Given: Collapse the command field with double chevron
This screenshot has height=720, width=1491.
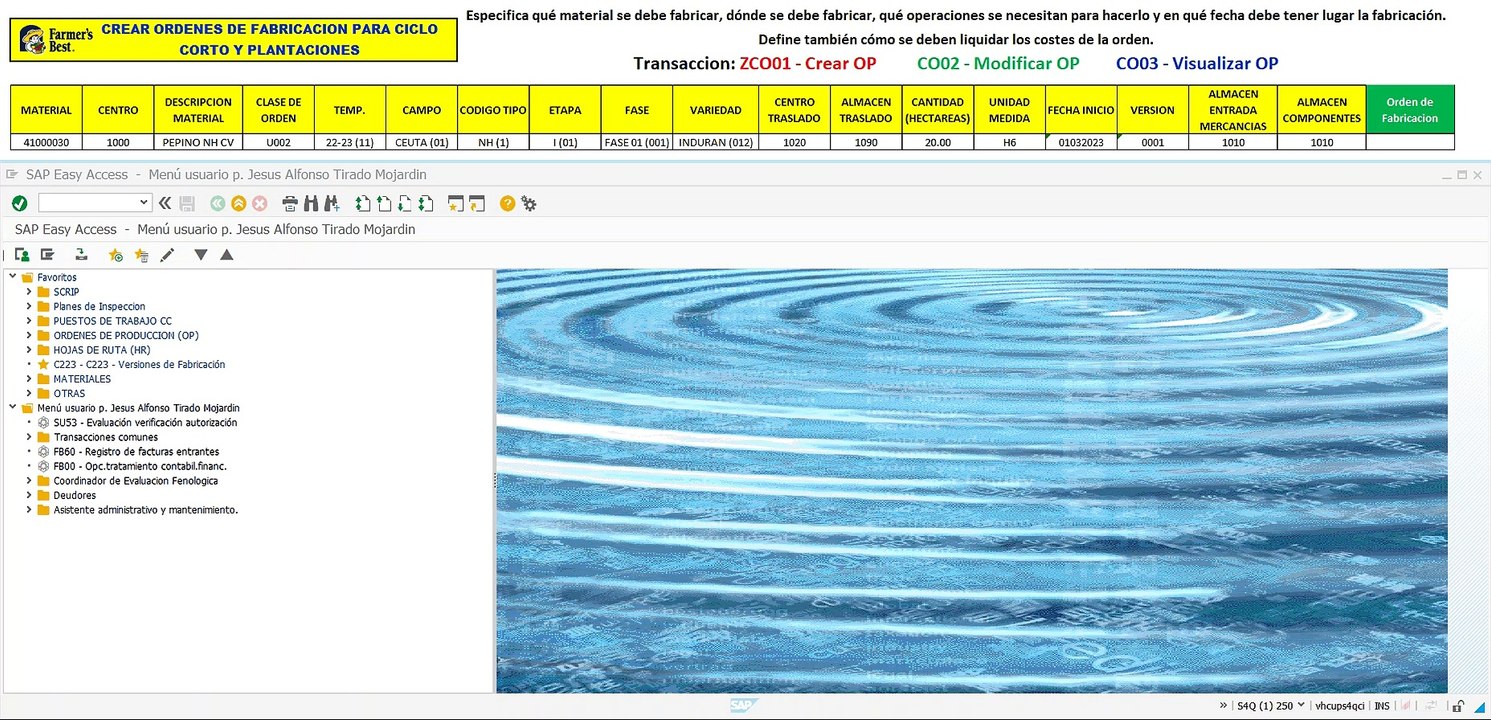Looking at the screenshot, I should coord(165,203).
